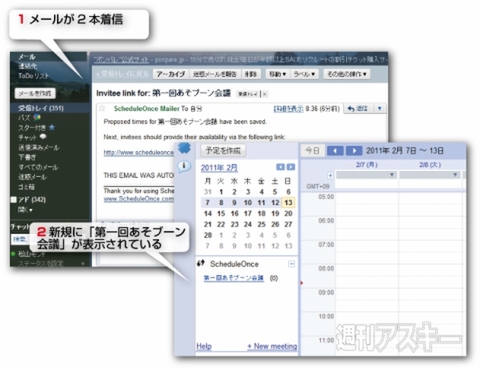480x370 pixels.
Task: Open the 迷惑メール spam folder
Action: (x=32, y=177)
